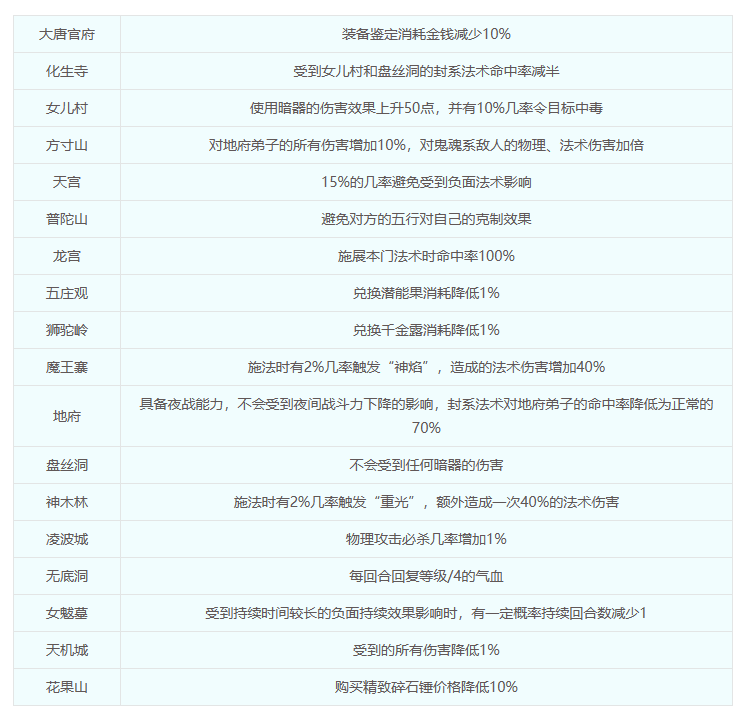Select the 女魃墓 row label
This screenshot has height=717, width=742.
pyautogui.click(x=67, y=613)
